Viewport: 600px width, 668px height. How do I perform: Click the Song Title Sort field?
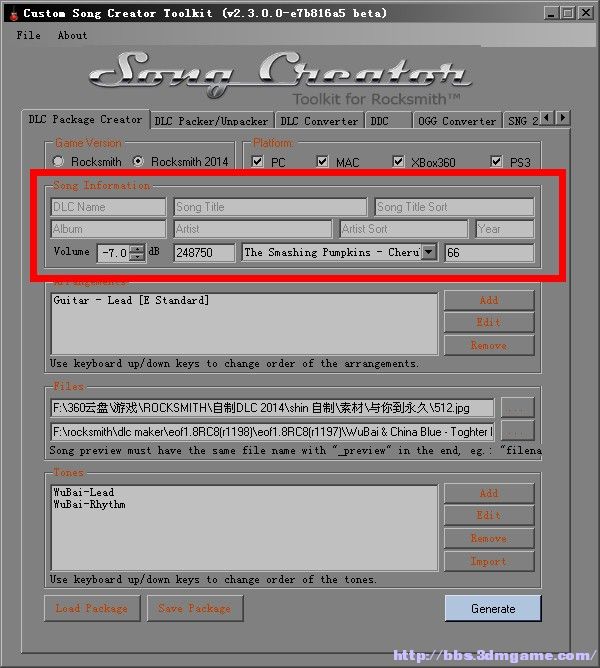click(x=454, y=207)
